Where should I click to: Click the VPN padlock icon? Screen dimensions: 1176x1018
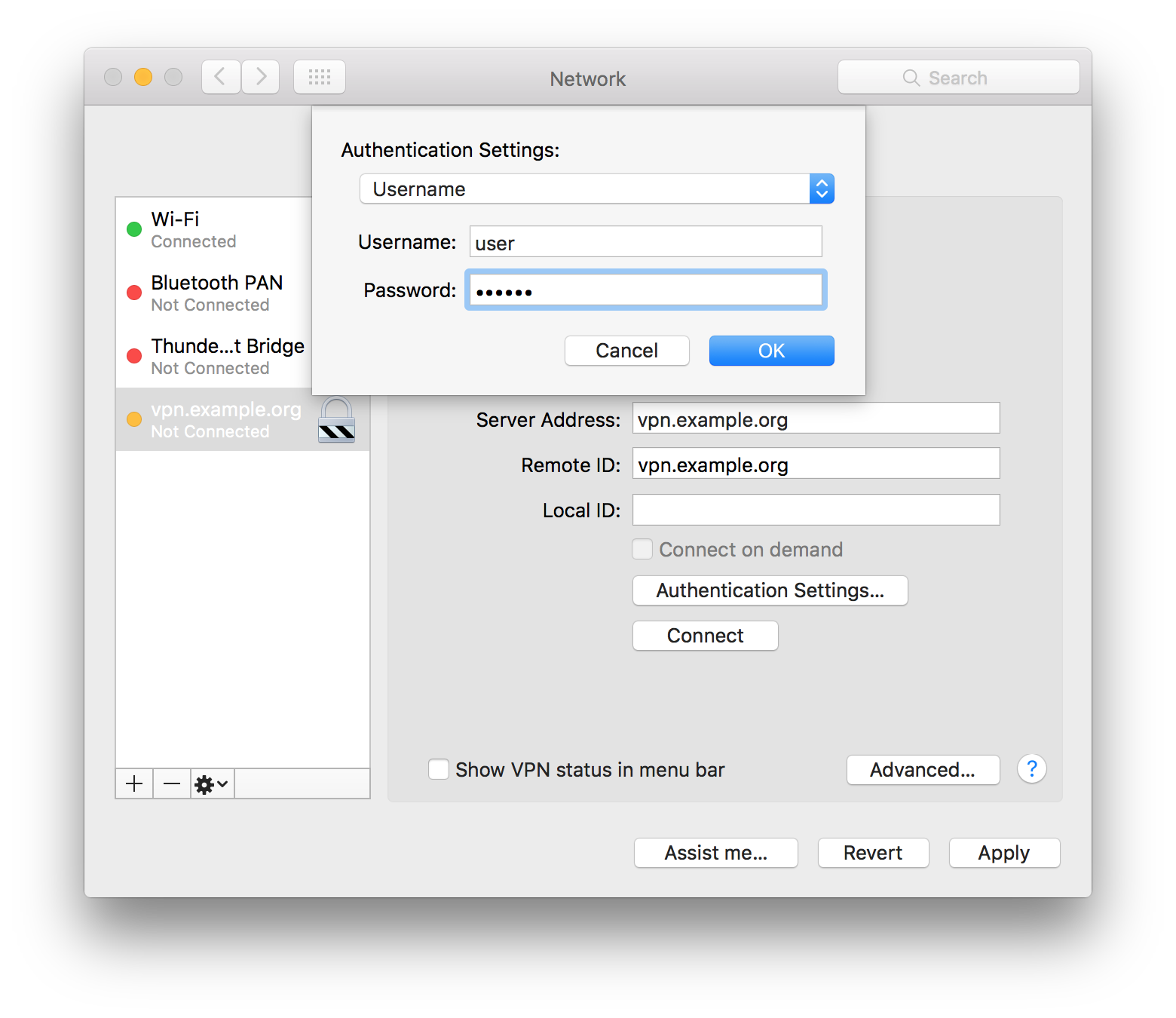tap(336, 420)
